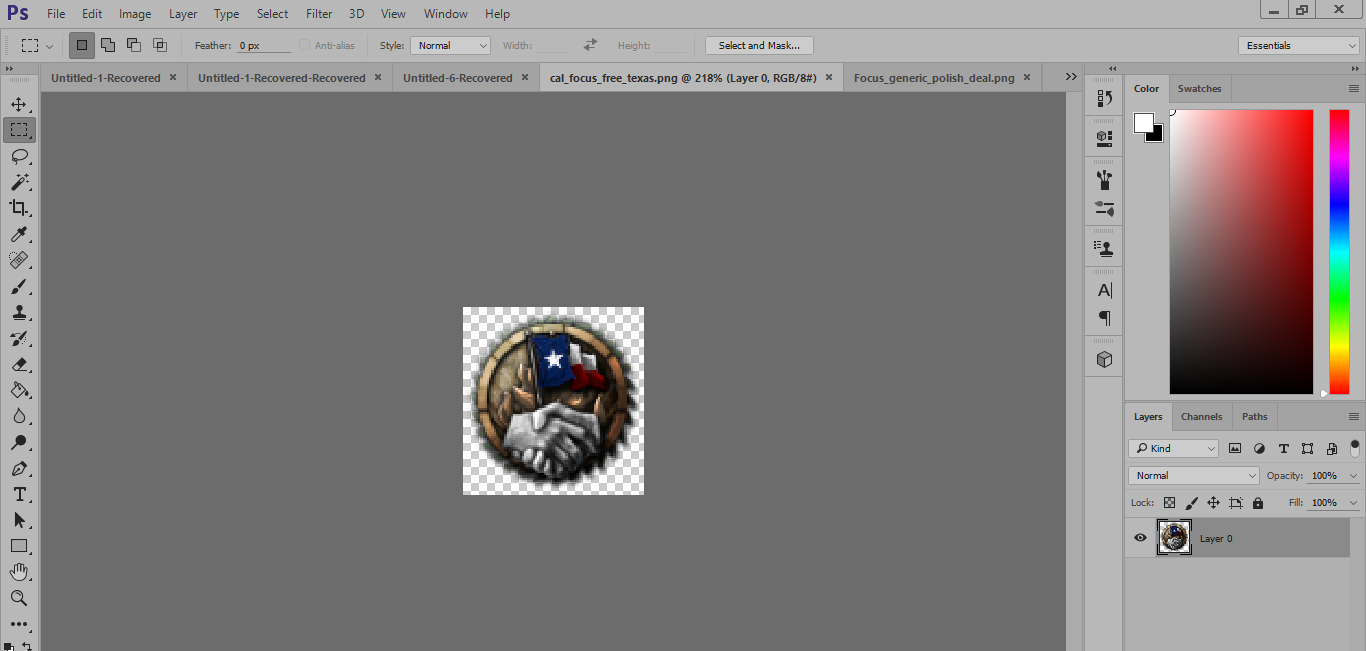Open the 3D panel icon
Viewport: 1366px width, 651px height.
pyautogui.click(x=1105, y=359)
